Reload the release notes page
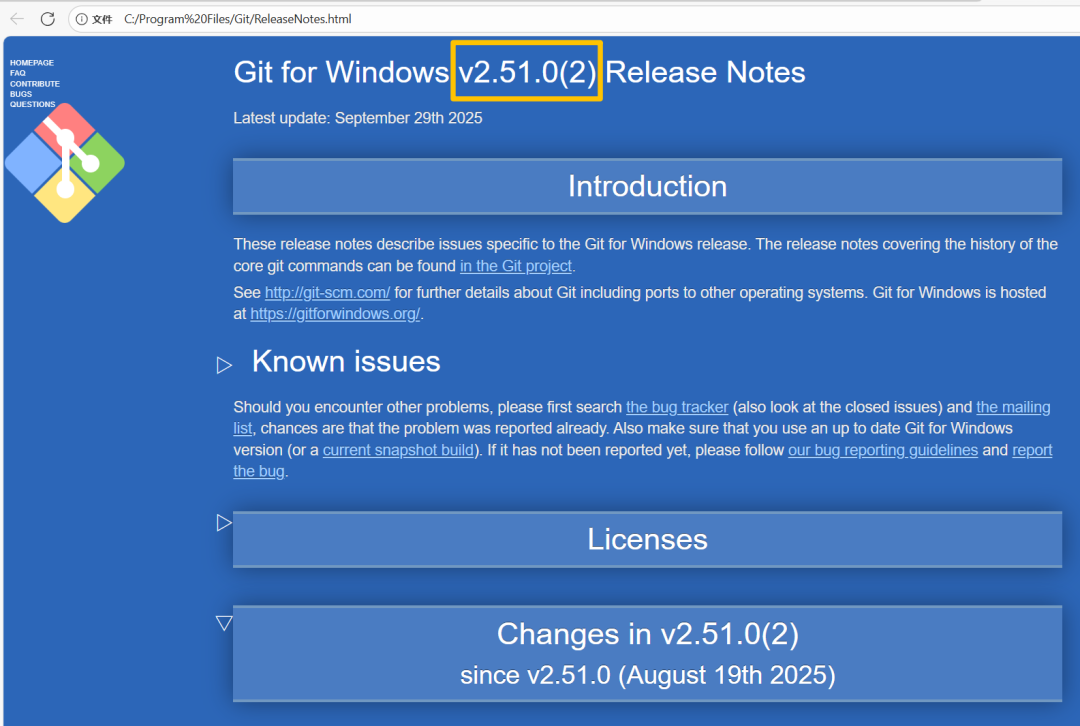Screen dimensions: 1080x726 pos(48,19)
